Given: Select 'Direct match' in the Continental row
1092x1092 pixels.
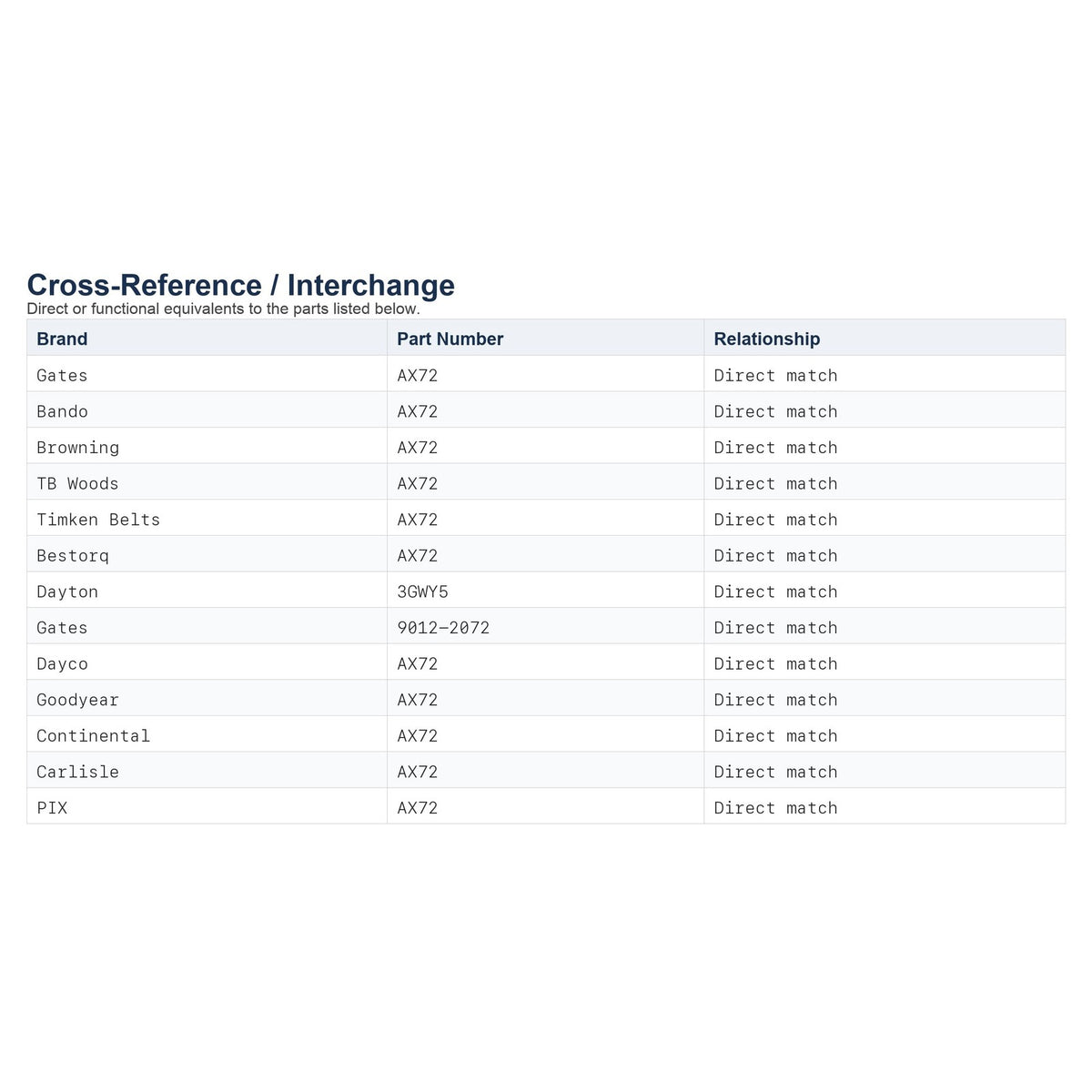Looking at the screenshot, I should (x=775, y=735).
